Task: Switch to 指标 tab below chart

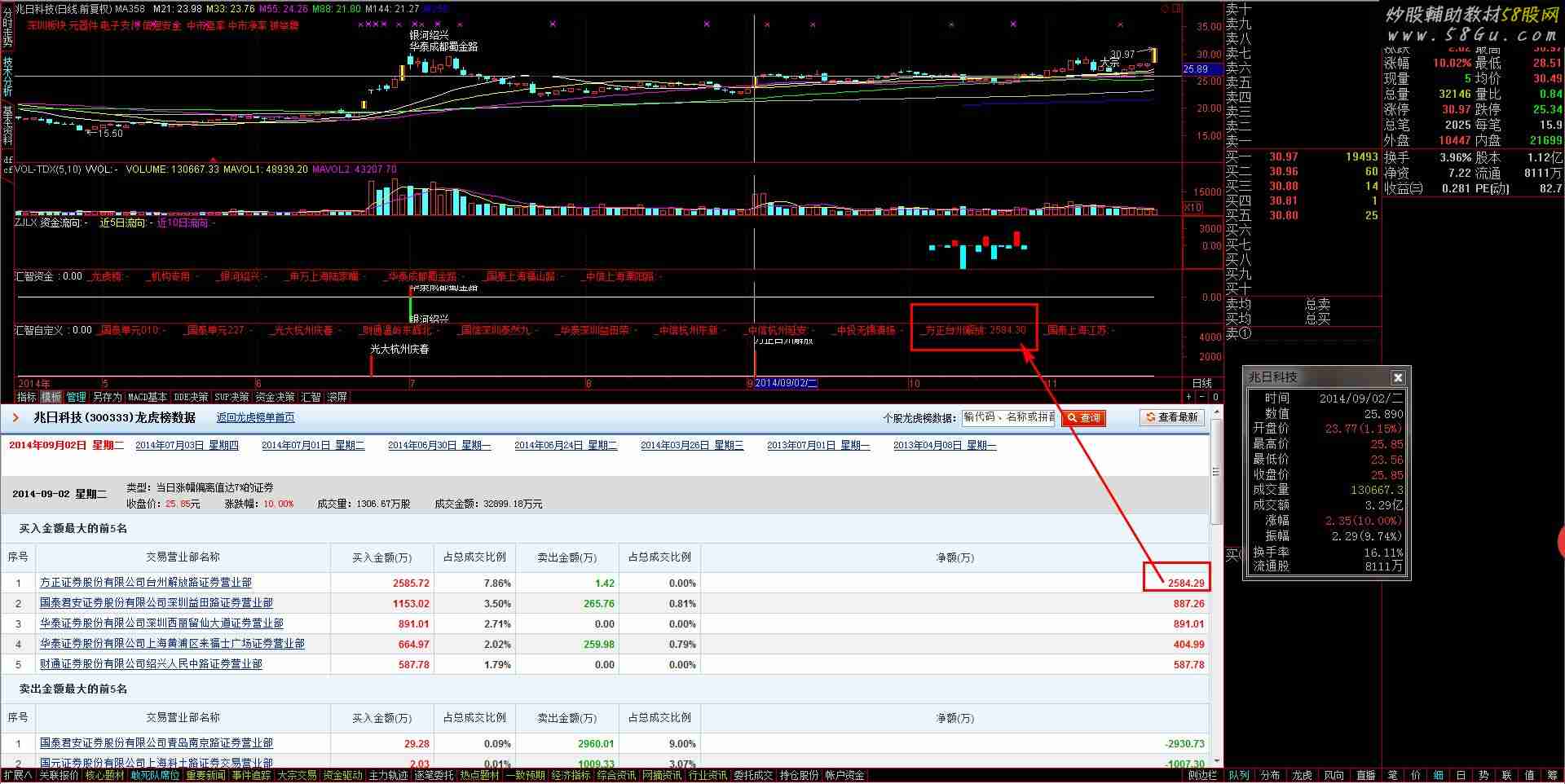Action: click(27, 397)
